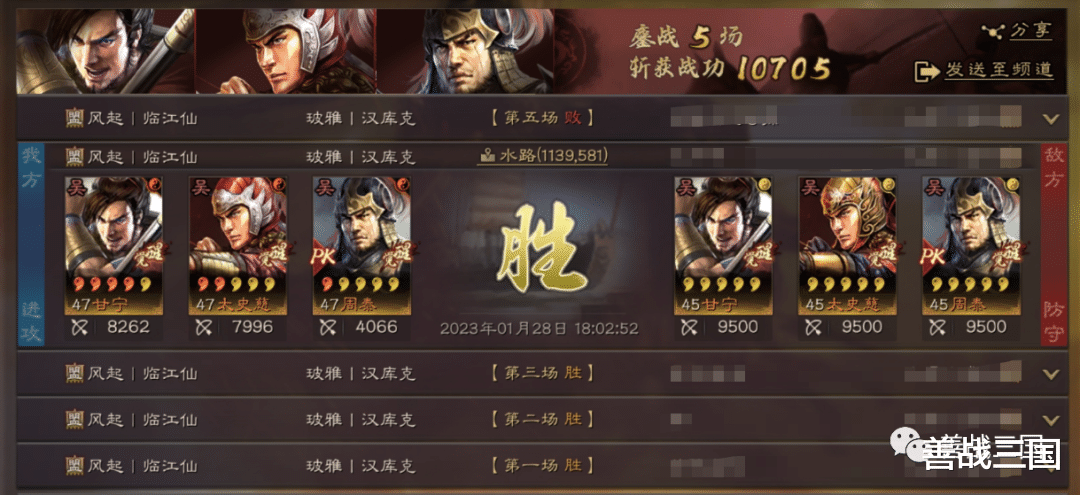Screen dimensions: 1080x495
Task: Click the blue 我方 进攻 side tab
Action: [32, 245]
